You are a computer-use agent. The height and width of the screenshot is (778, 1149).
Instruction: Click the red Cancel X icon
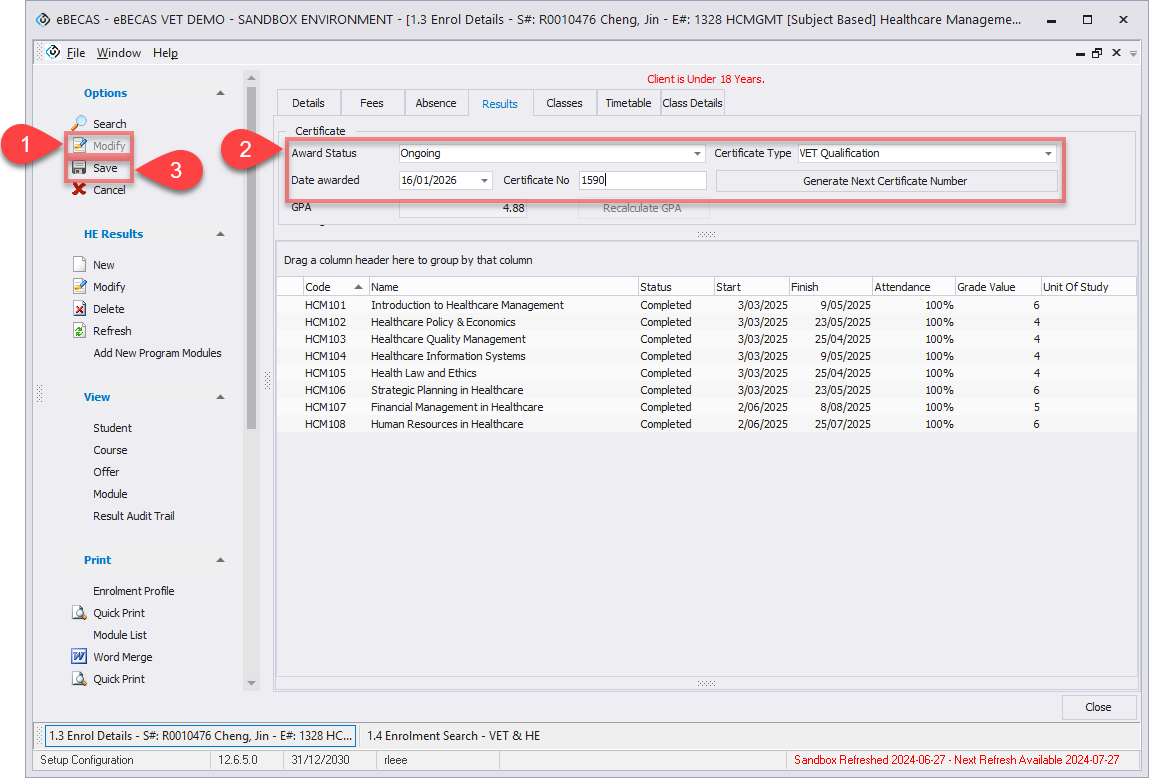[x=80, y=190]
